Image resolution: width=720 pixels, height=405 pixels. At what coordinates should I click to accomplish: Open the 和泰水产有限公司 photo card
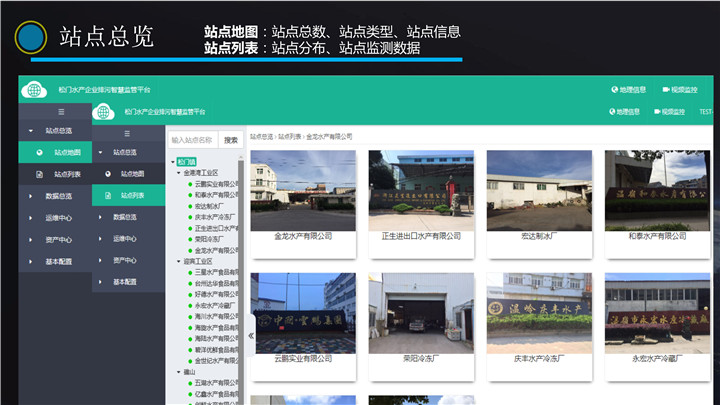657,204
